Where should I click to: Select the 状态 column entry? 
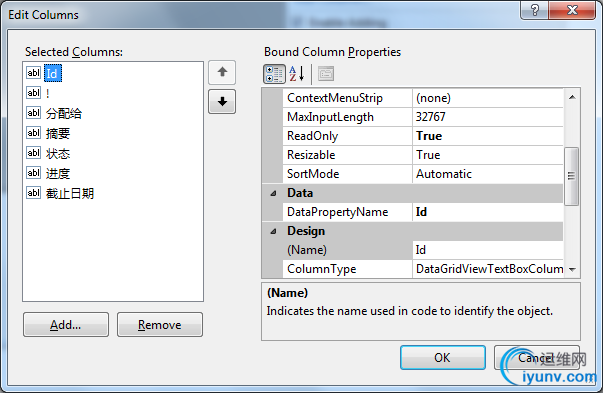(58, 153)
